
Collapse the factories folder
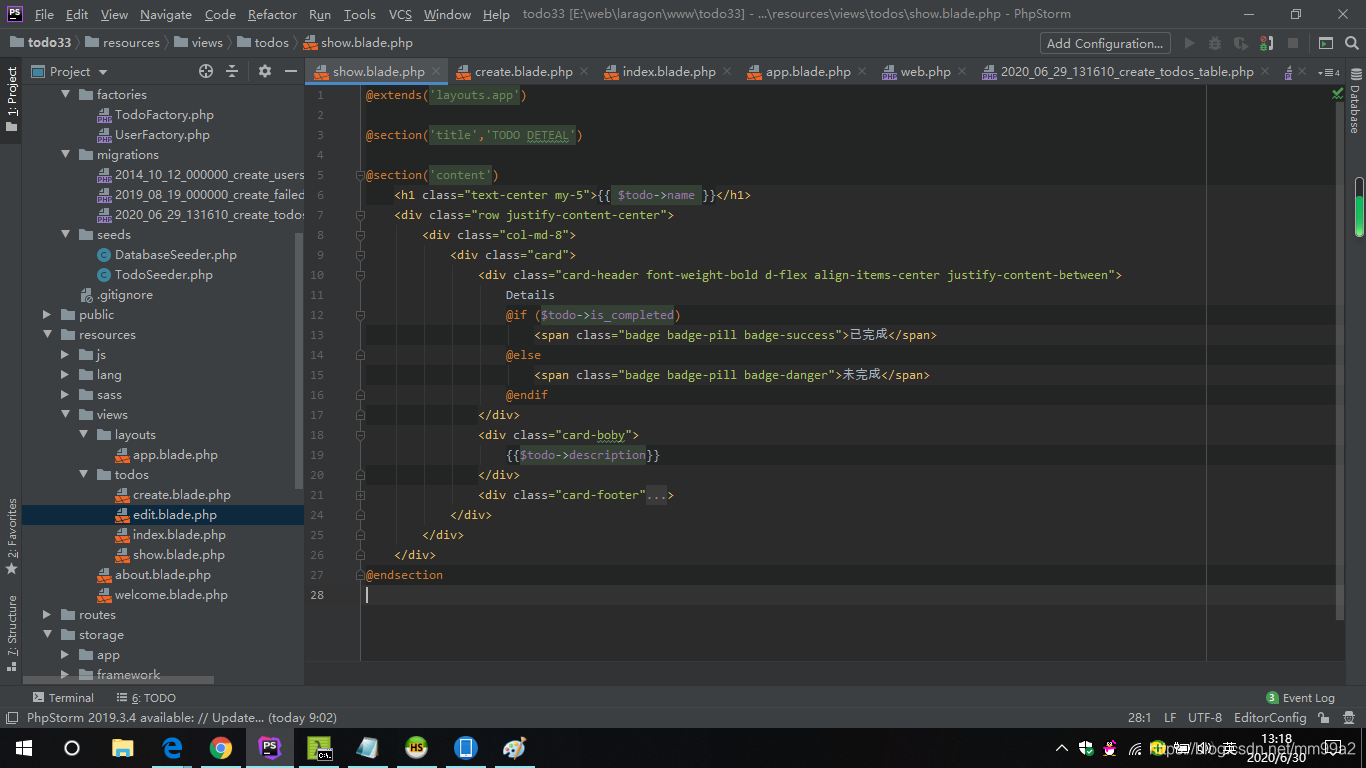[x=66, y=95]
